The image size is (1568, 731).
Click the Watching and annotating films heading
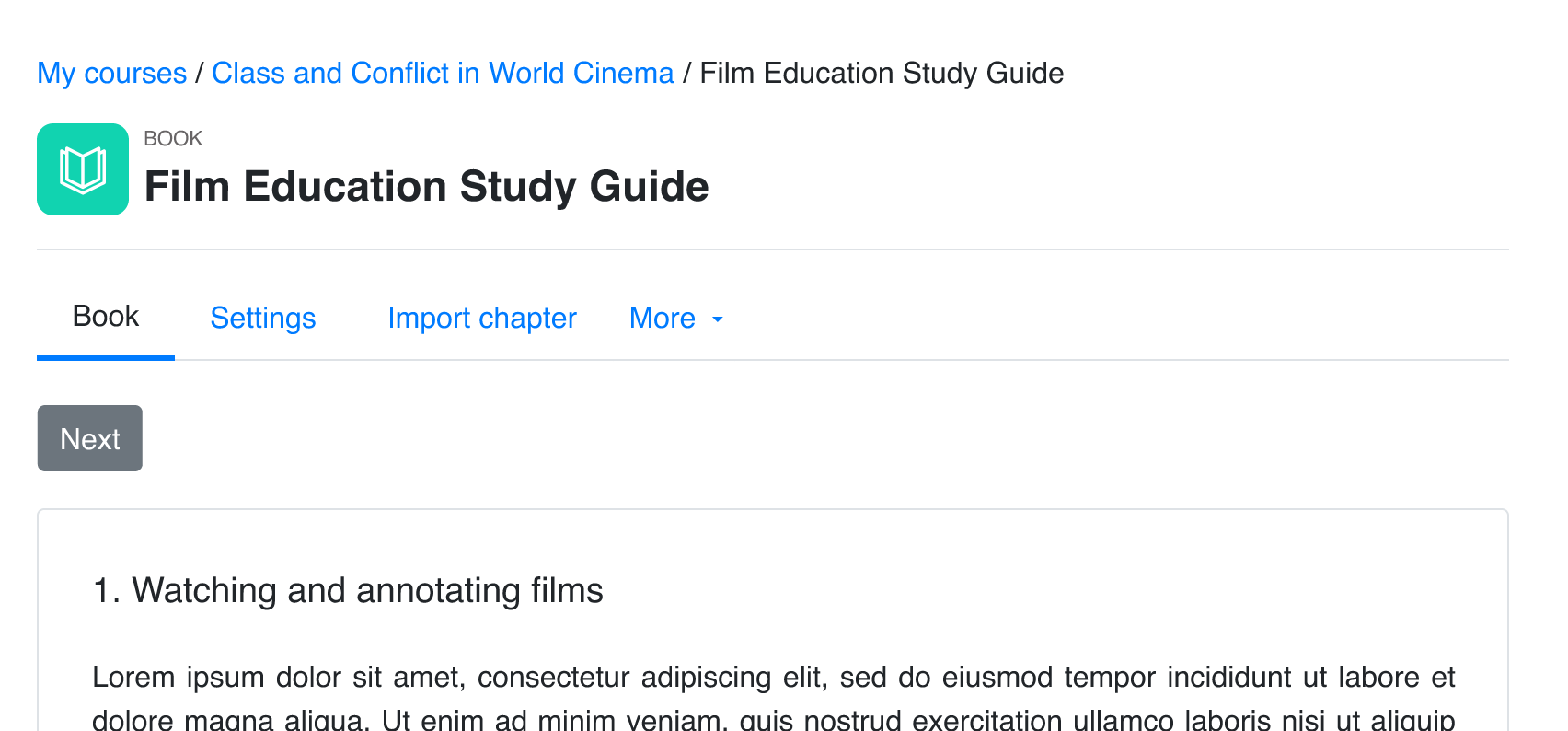point(348,590)
